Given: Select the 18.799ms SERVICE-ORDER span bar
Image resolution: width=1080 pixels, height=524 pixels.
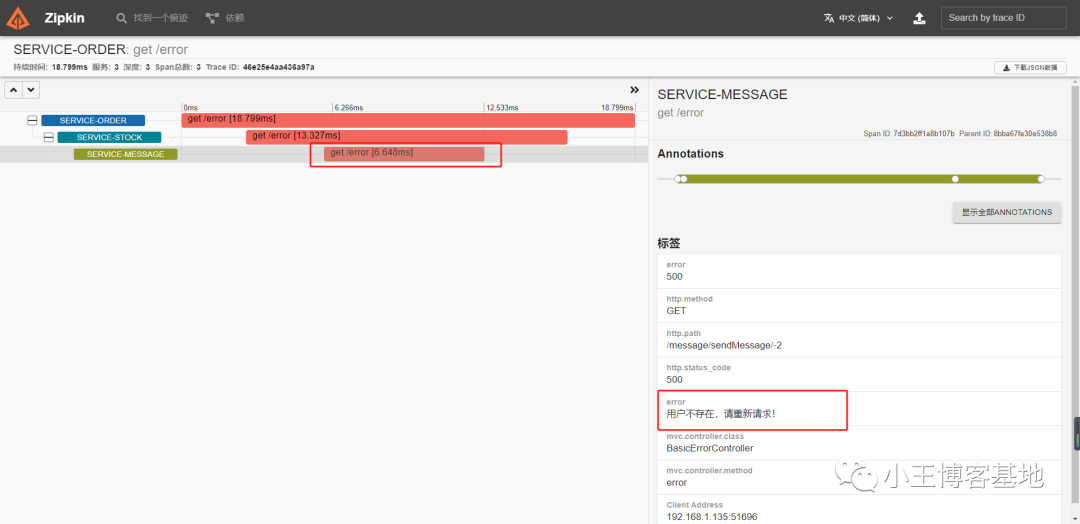Looking at the screenshot, I should tap(408, 120).
